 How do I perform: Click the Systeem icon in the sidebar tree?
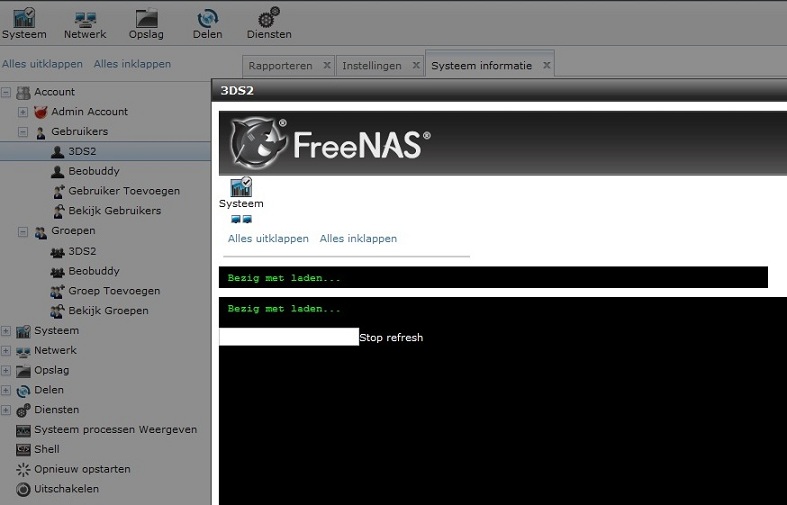23,331
